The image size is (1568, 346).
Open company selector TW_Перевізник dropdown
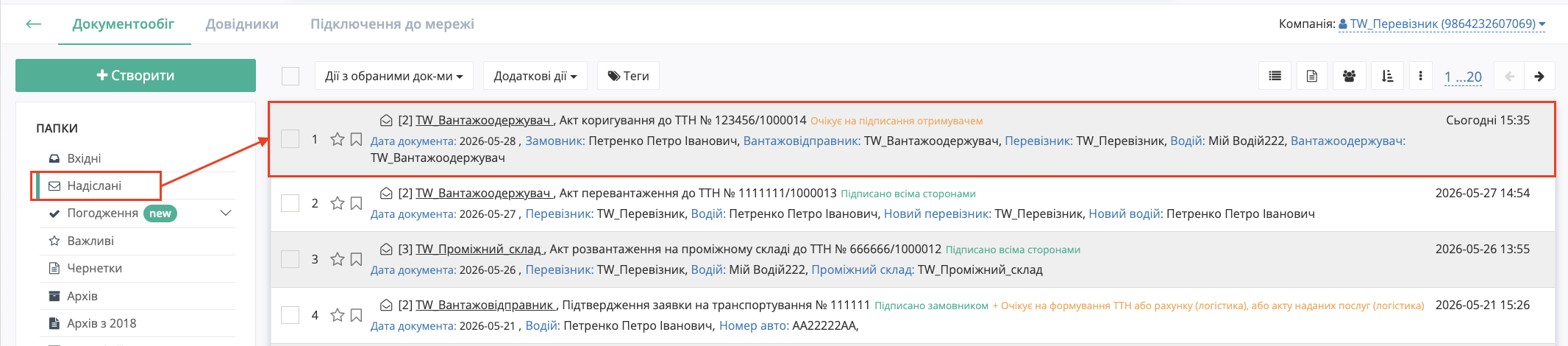1442,24
